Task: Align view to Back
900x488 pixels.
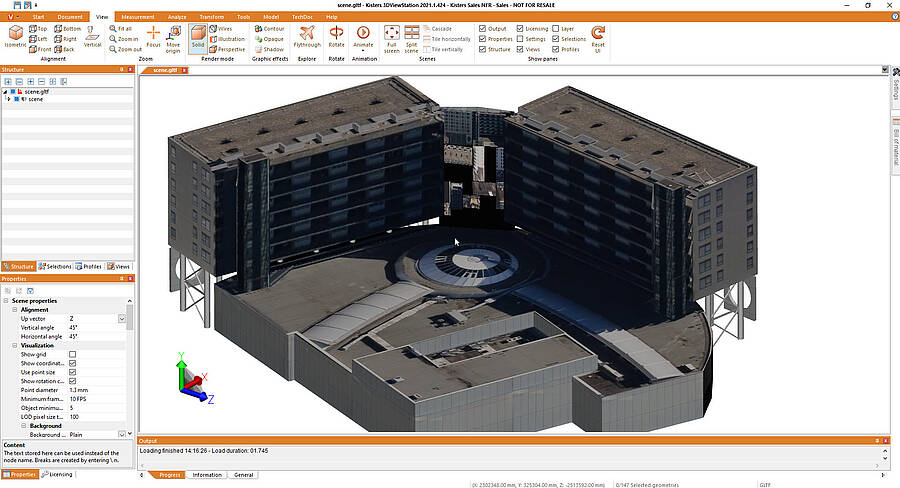Action: 64,49
